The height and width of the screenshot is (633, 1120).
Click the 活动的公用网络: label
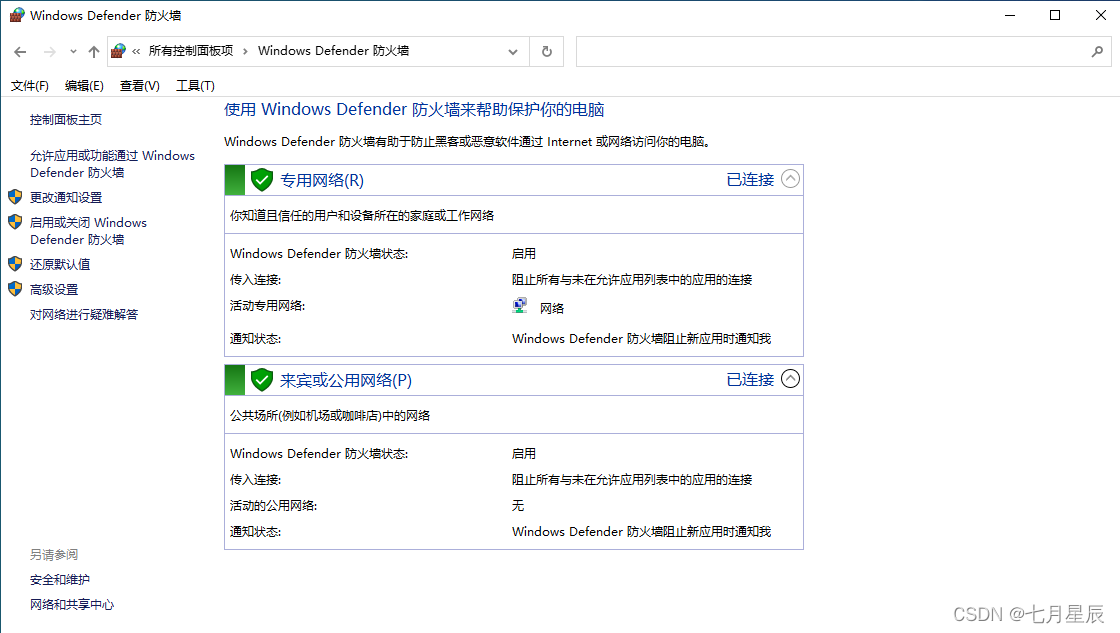(x=274, y=506)
